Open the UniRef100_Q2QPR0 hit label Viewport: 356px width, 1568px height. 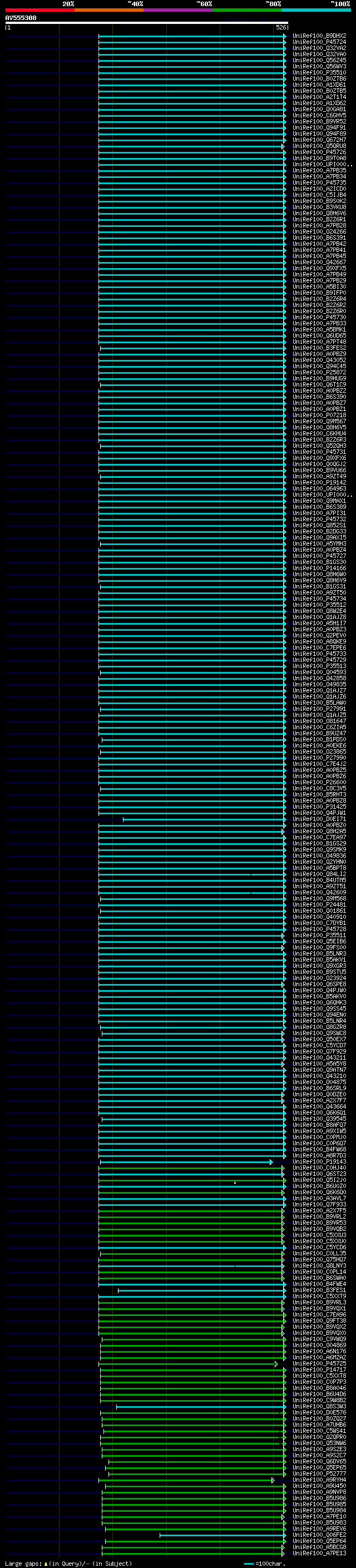pyautogui.click(x=319, y=1437)
